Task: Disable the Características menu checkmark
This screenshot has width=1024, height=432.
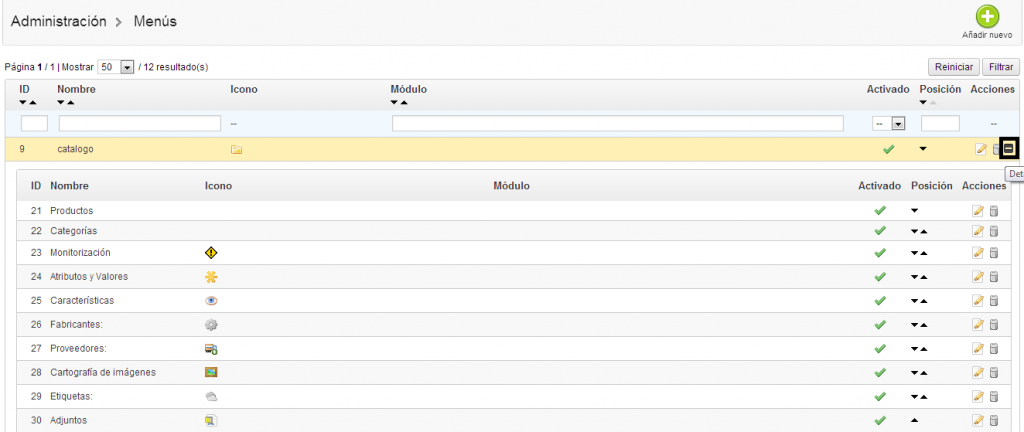Action: [x=880, y=301]
